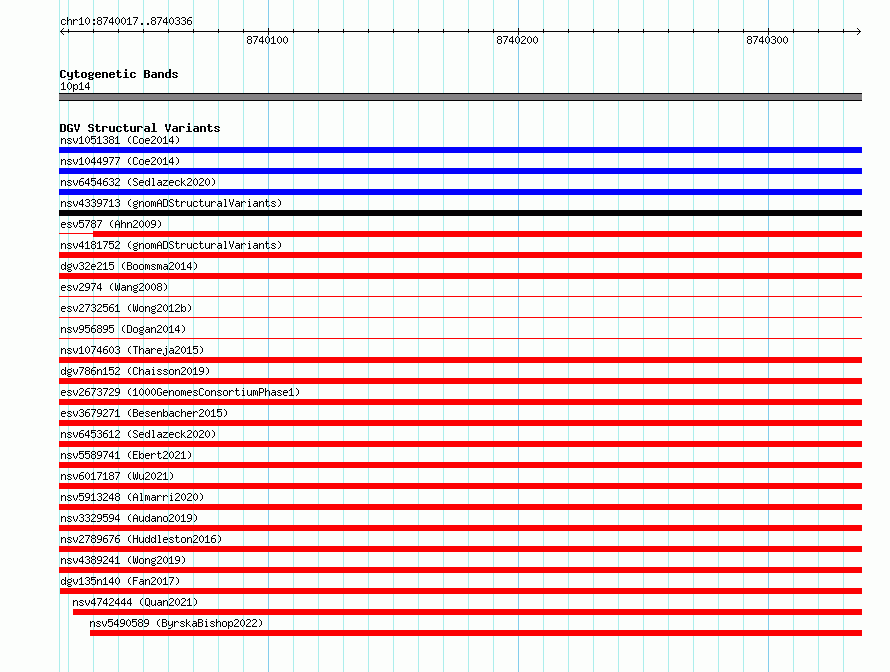Image resolution: width=890 pixels, height=672 pixels.
Task: Click the nsv4181752 gnomAD variant label
Action: 171,245
